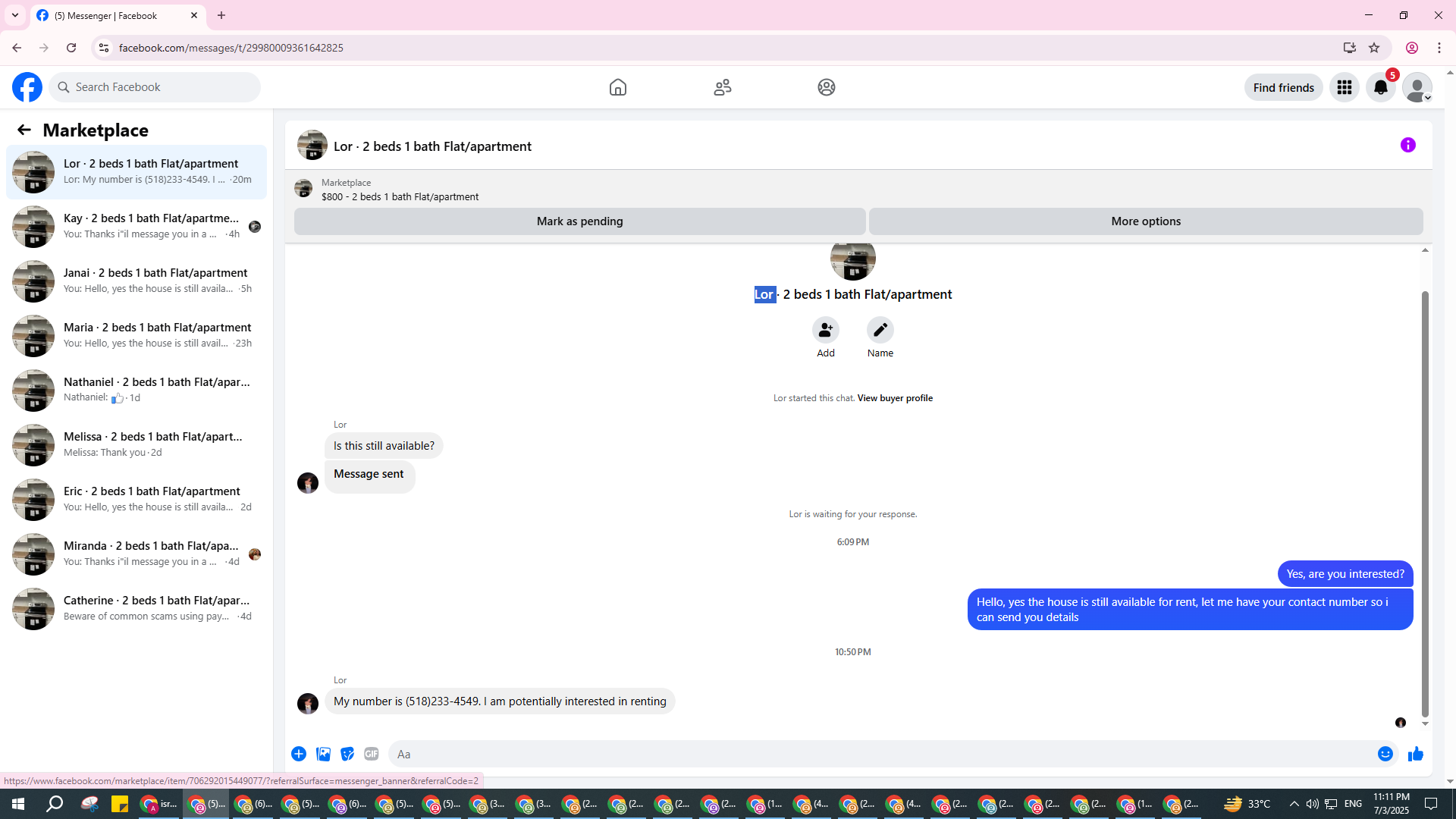Open the Facebook Home icon

click(617, 87)
